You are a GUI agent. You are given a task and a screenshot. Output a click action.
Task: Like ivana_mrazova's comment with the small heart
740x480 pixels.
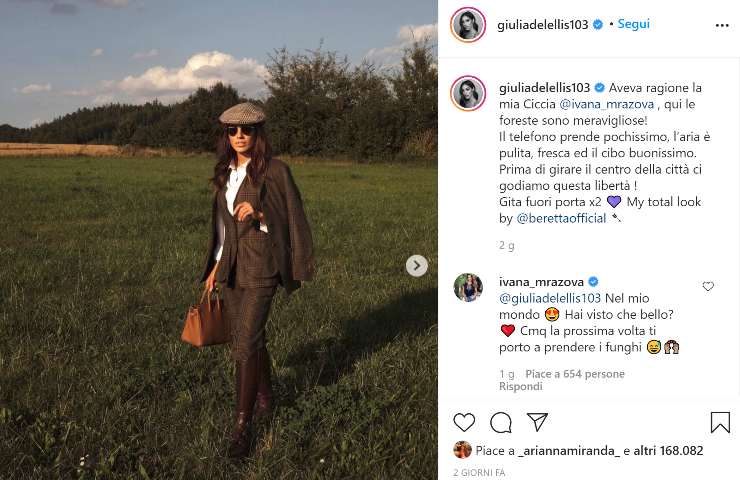pos(708,286)
